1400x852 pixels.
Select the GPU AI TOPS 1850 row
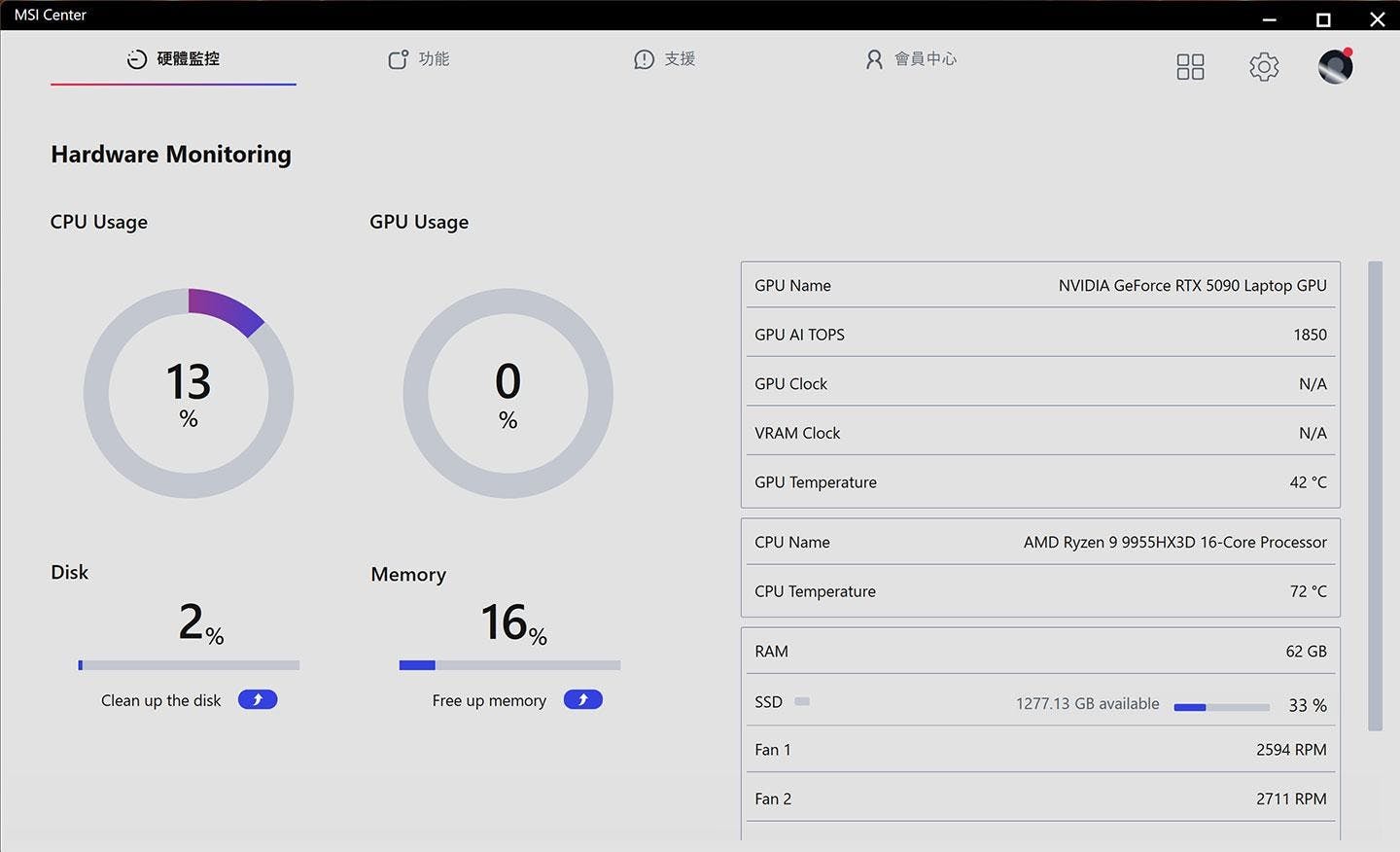1040,334
